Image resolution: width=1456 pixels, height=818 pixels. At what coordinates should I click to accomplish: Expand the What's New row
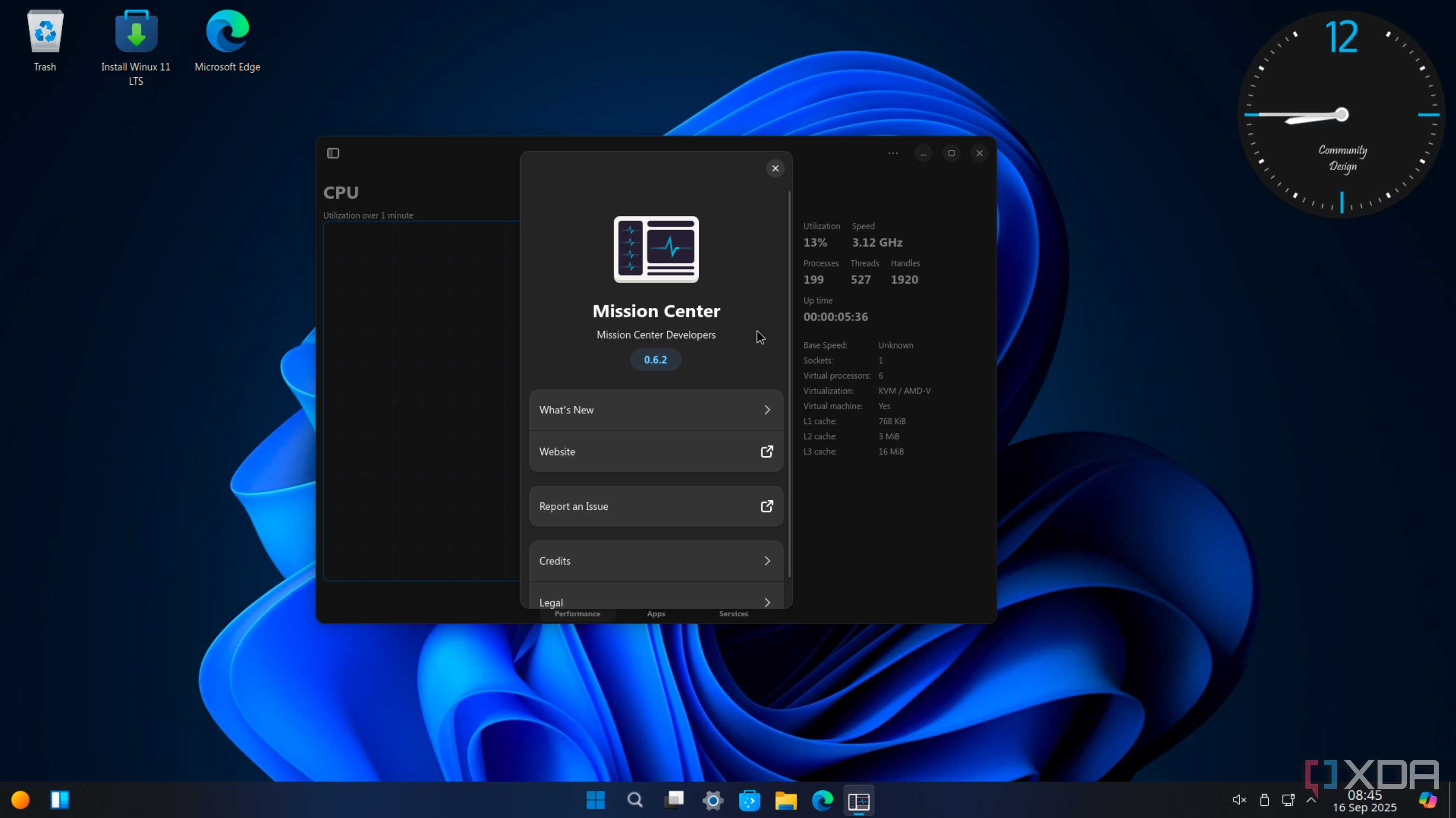pos(656,410)
